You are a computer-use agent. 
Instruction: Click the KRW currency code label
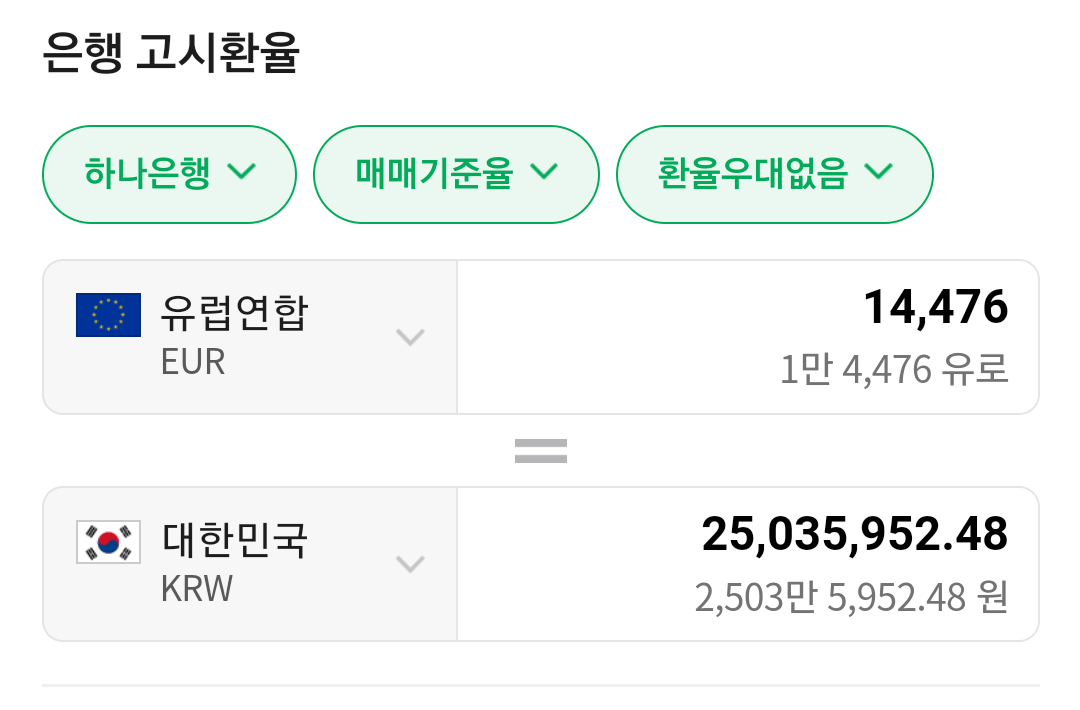[197, 588]
